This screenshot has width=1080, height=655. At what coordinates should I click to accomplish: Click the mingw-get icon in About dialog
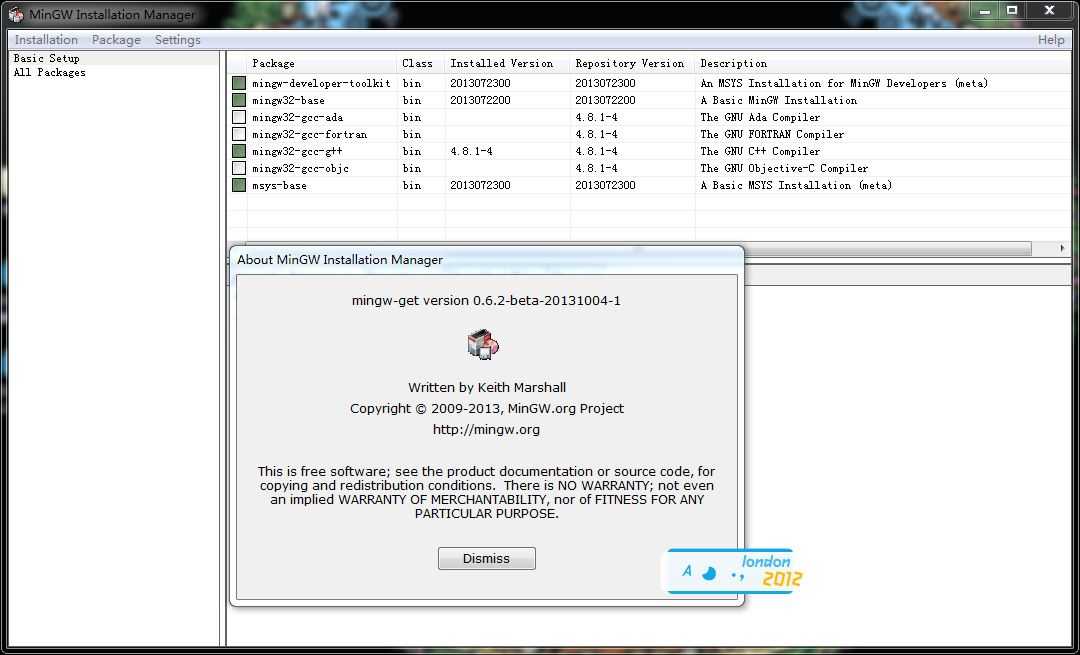(x=483, y=344)
